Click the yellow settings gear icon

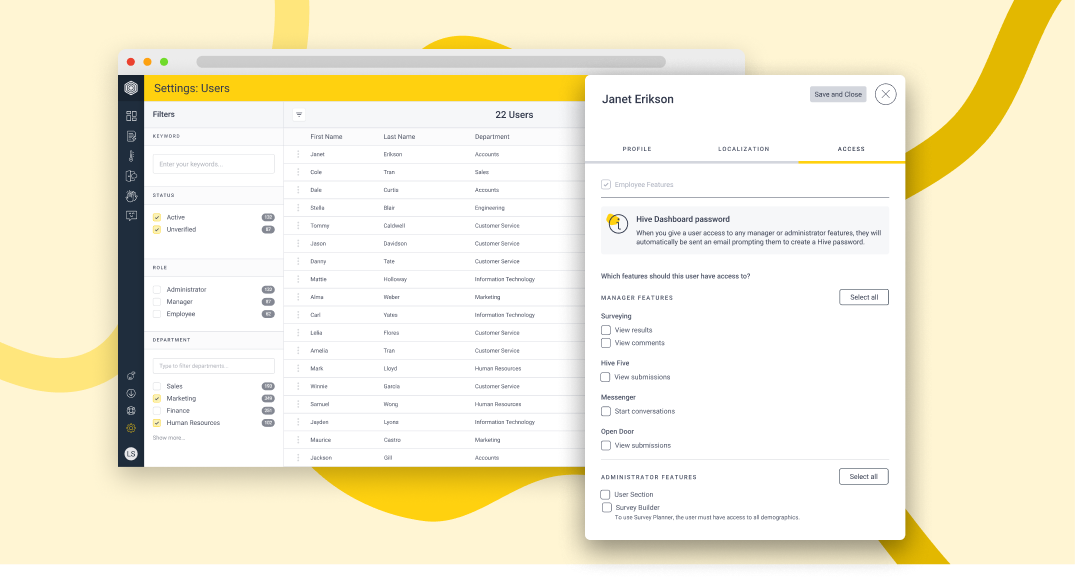coord(131,428)
